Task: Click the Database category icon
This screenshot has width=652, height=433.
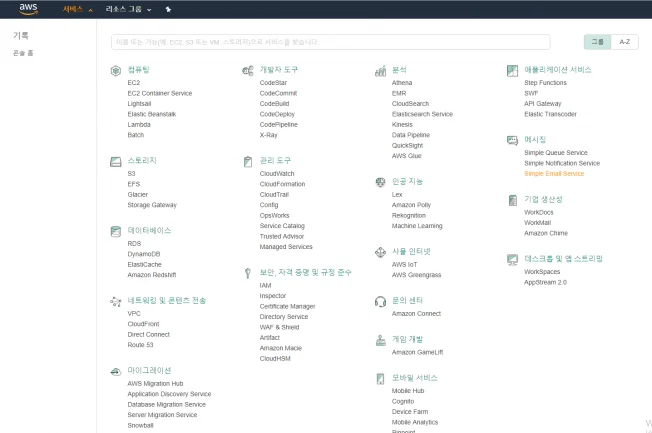Action: 116,231
